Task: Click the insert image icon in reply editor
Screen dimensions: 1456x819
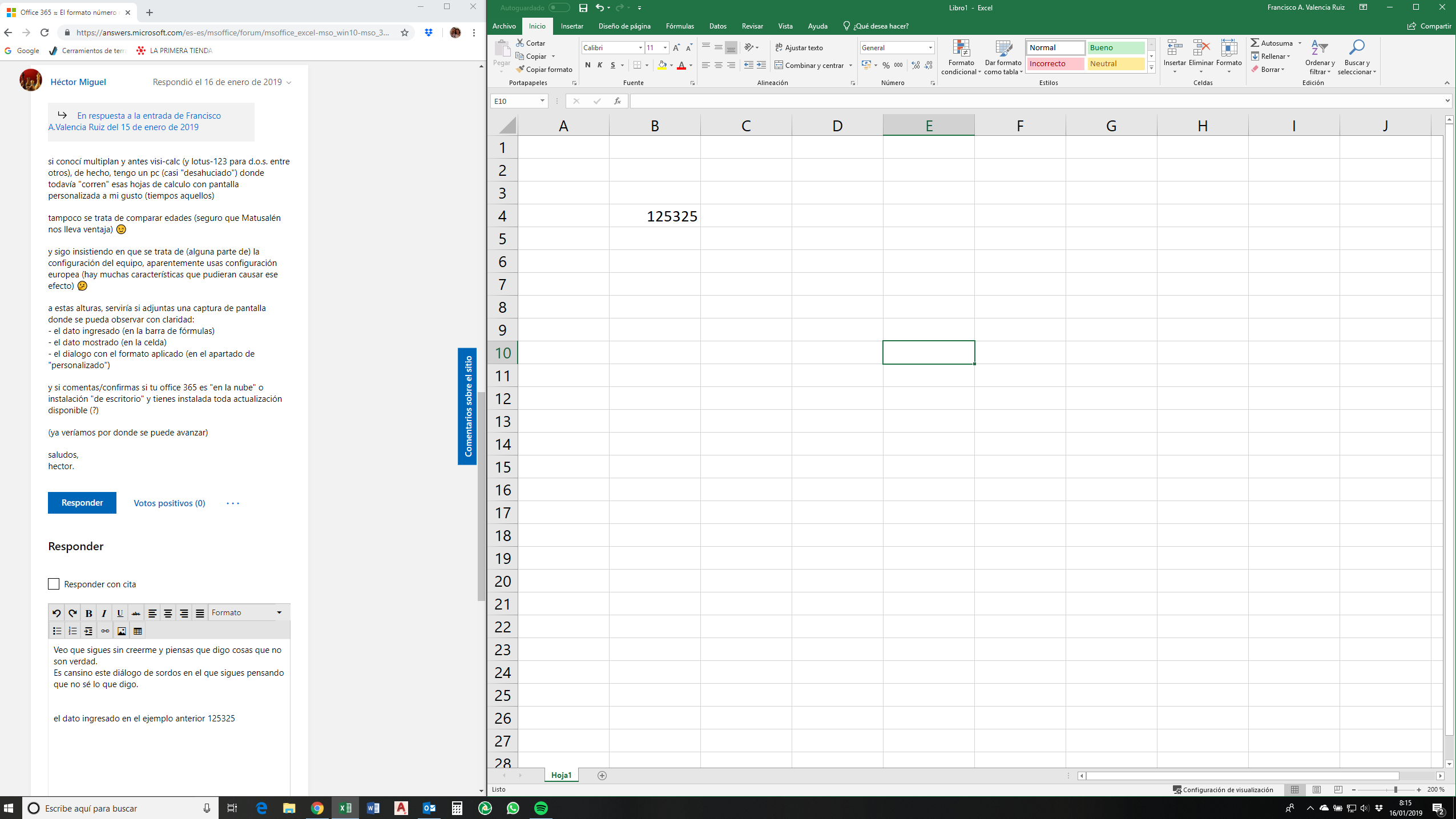Action: click(122, 631)
